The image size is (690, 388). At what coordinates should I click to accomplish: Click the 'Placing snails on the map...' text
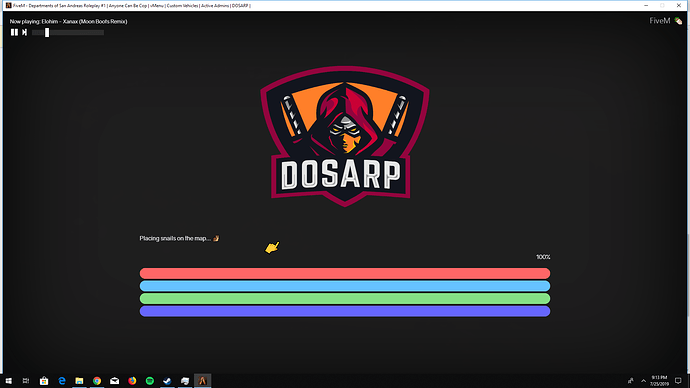click(175, 238)
